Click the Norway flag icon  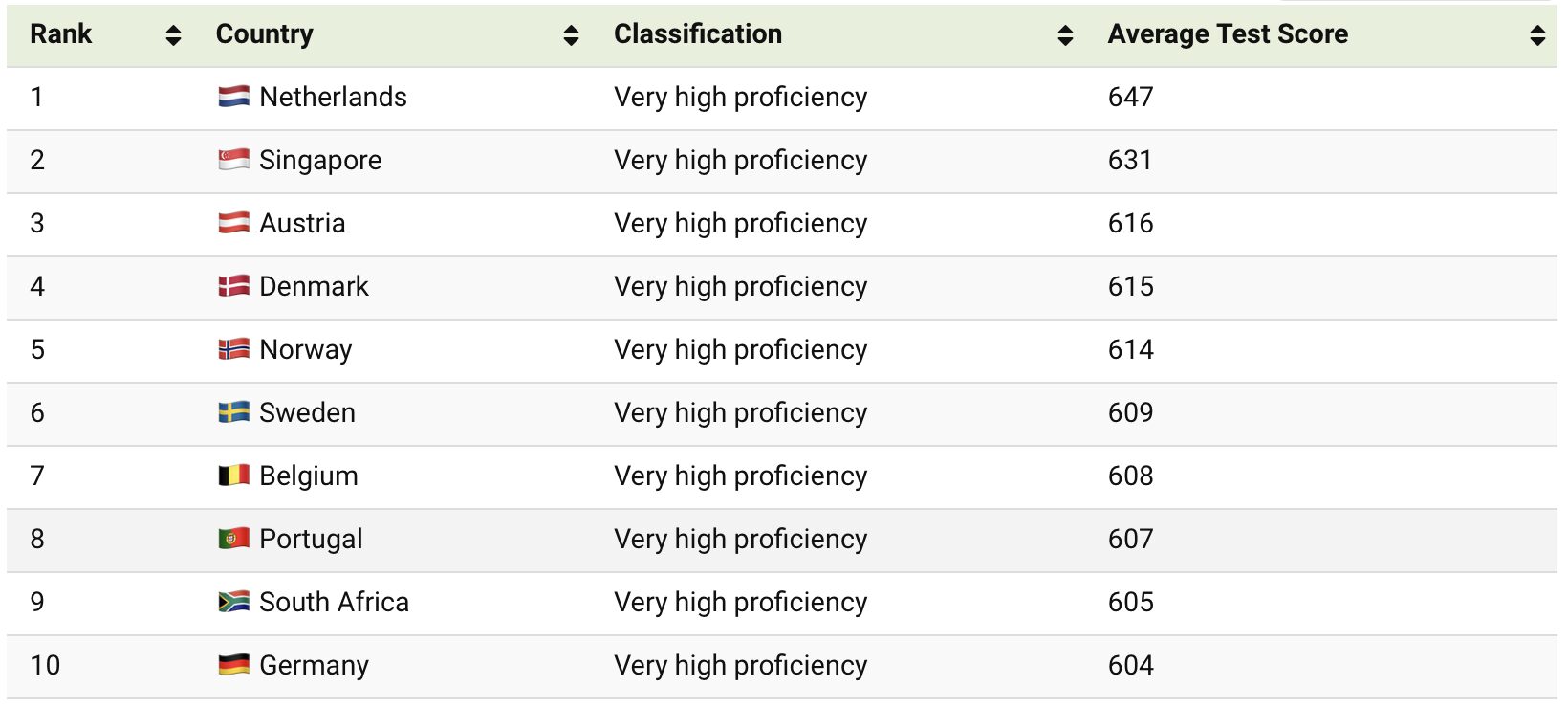232,348
